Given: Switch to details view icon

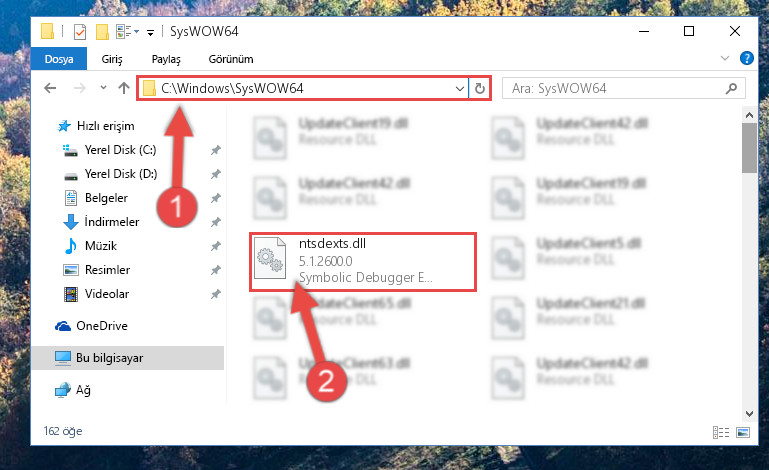Looking at the screenshot, I should pyautogui.click(x=721, y=432).
